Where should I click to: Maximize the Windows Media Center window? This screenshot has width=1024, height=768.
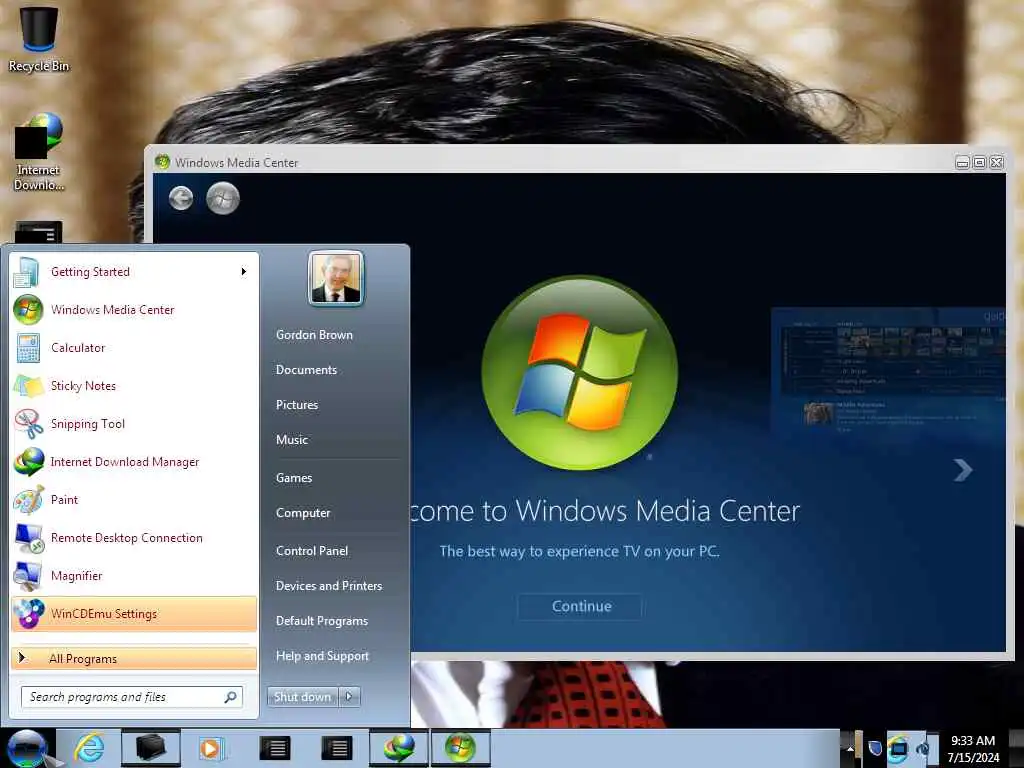(x=979, y=162)
